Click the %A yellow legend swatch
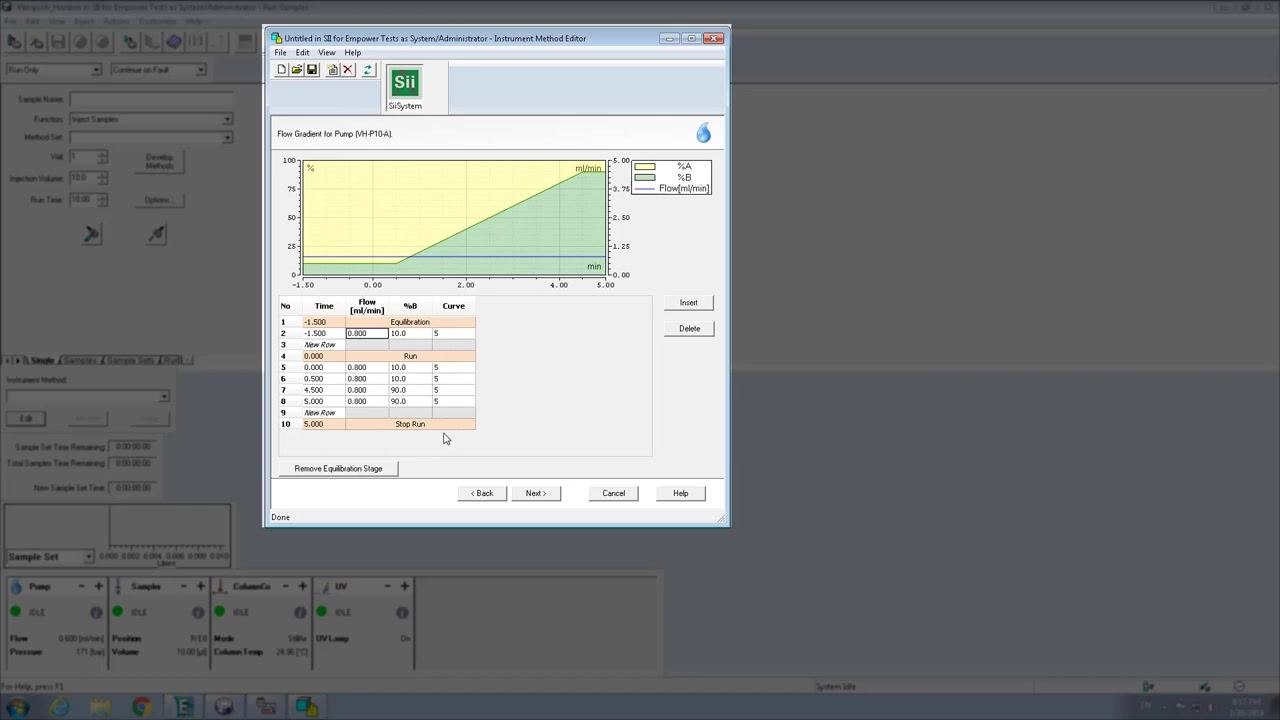 click(x=644, y=167)
